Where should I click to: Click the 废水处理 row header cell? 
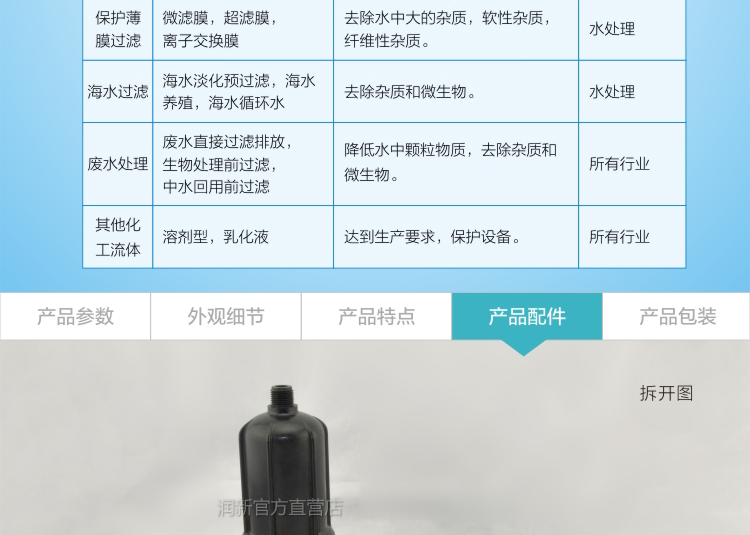point(118,164)
